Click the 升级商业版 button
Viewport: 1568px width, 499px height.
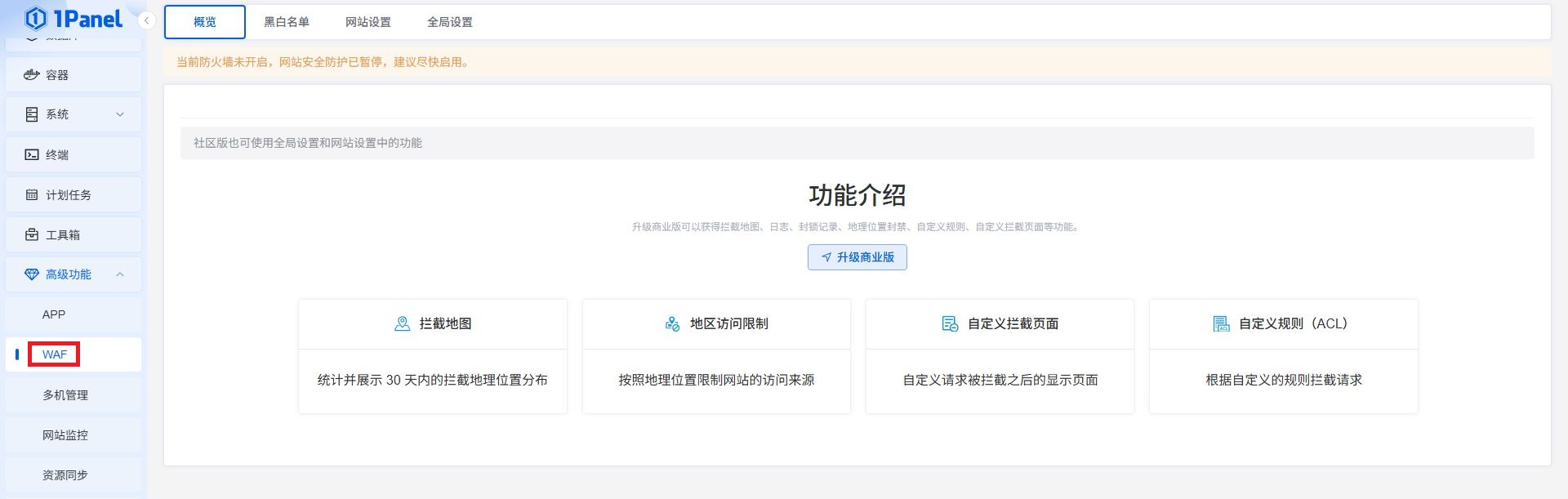coord(857,257)
